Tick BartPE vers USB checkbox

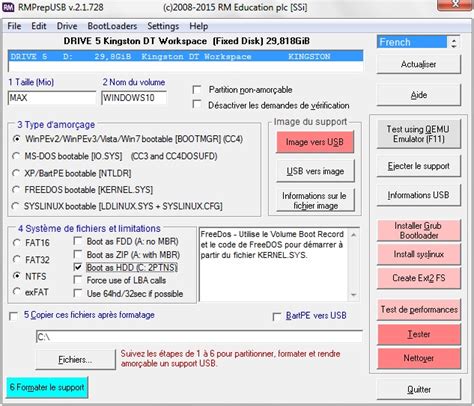click(x=277, y=316)
